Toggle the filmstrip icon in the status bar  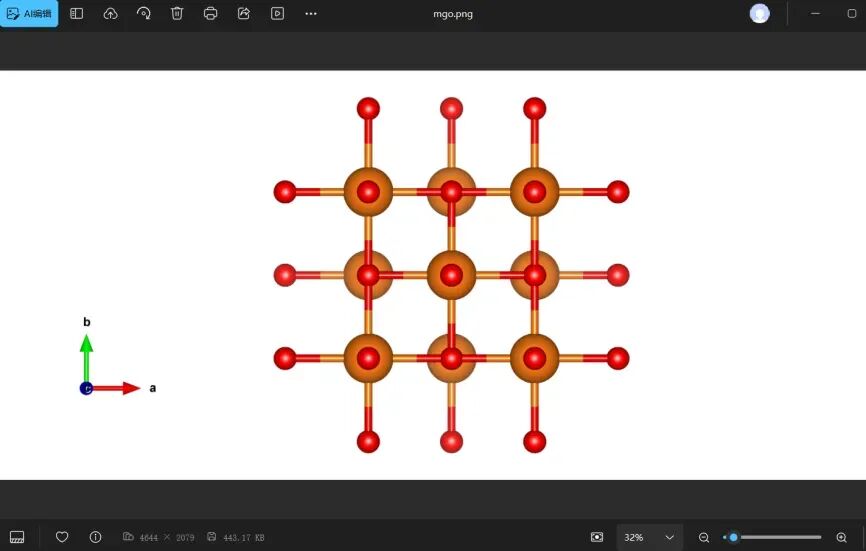17,537
